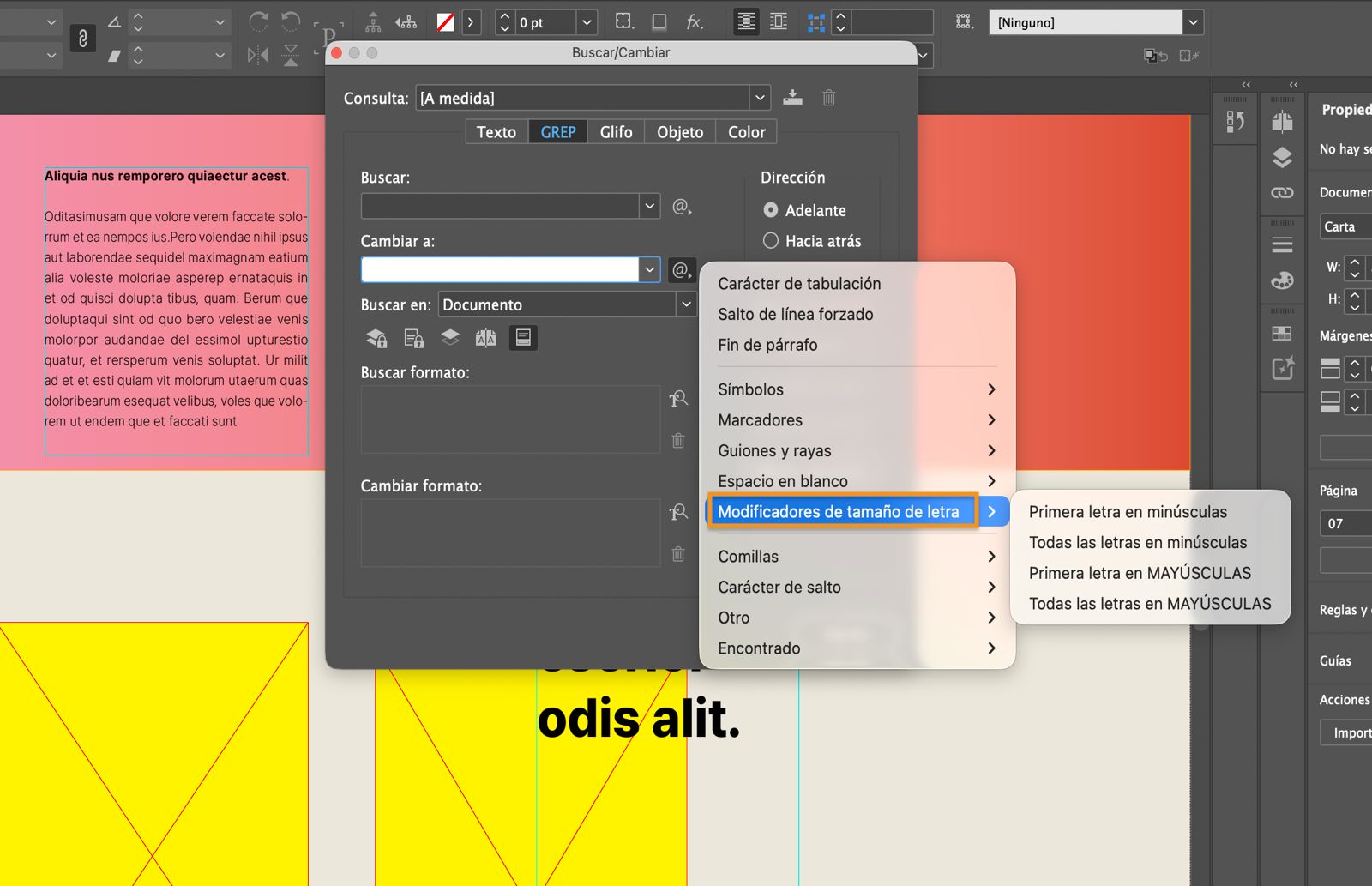Viewport: 1372px width, 886px height.
Task: Switch to the Glifo tab
Action: click(x=617, y=132)
